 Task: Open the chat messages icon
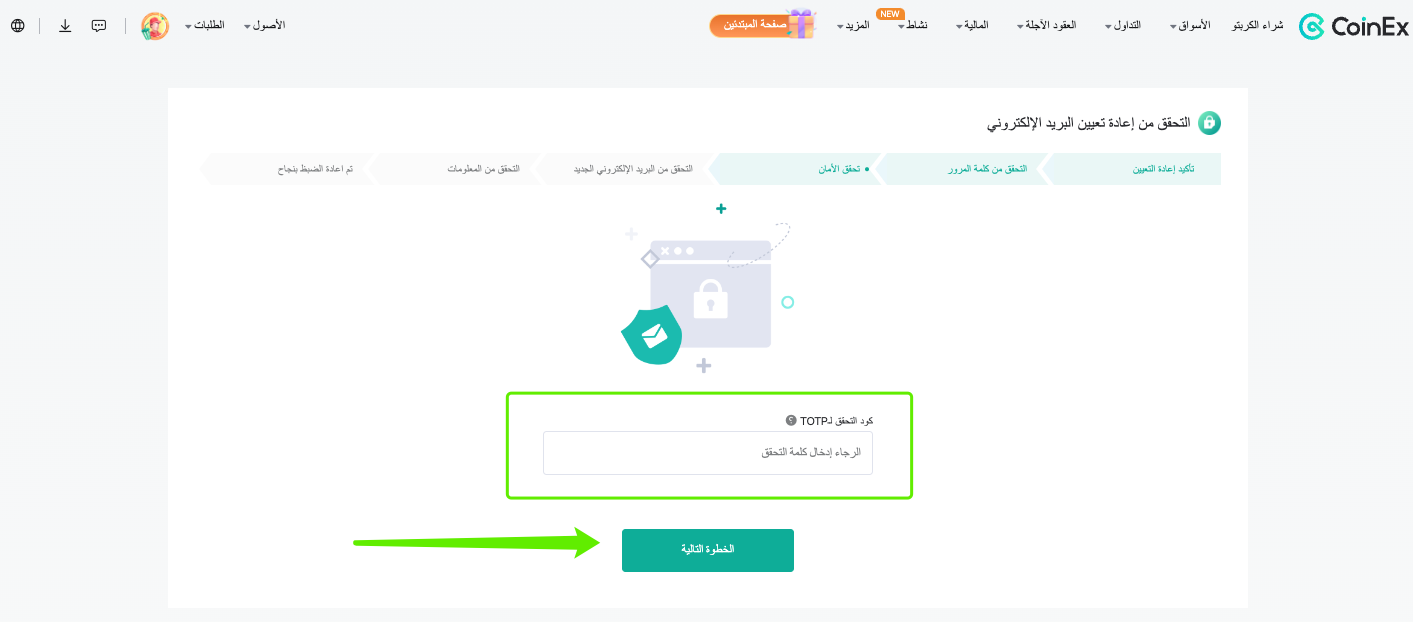click(x=99, y=26)
